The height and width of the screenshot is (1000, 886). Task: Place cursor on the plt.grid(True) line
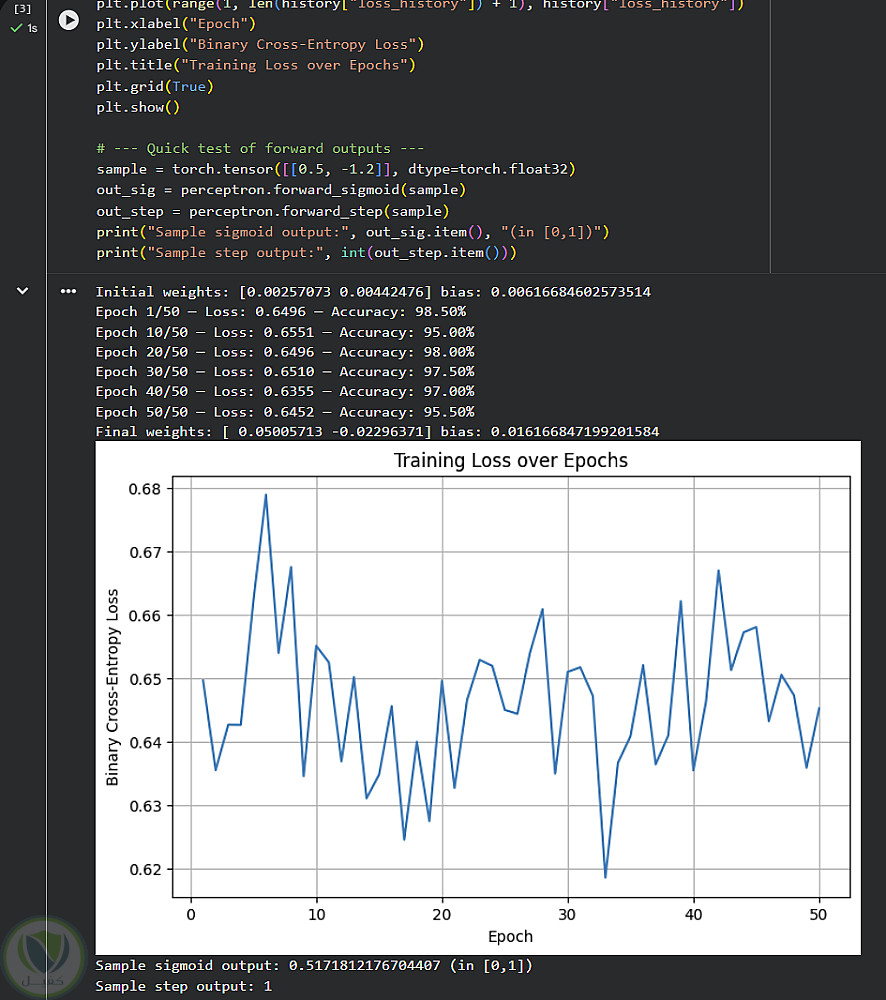[155, 86]
